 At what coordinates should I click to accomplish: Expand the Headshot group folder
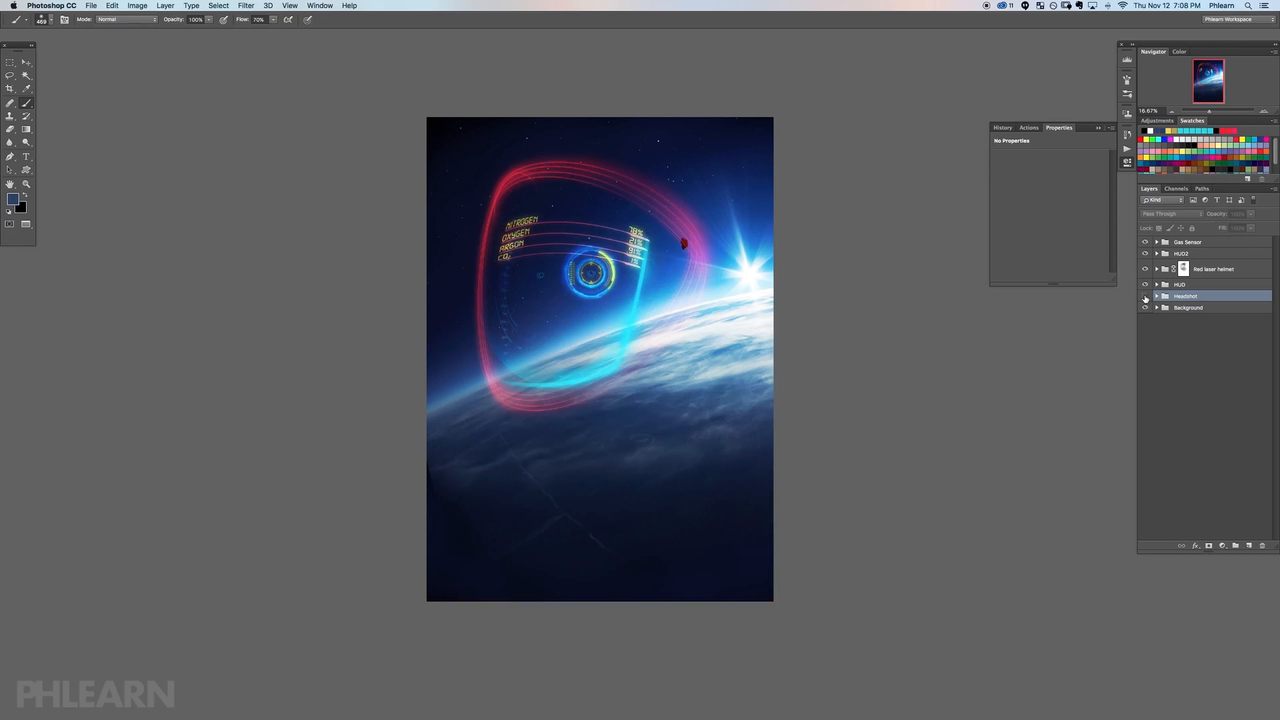tap(1156, 297)
